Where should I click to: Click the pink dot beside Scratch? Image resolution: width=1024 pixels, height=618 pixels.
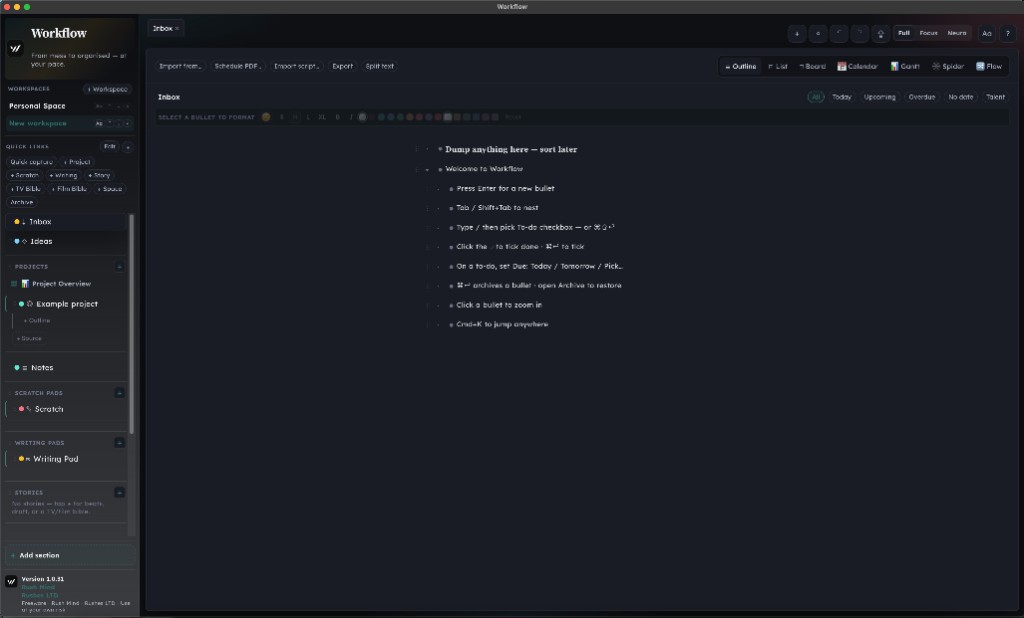tap(21, 409)
